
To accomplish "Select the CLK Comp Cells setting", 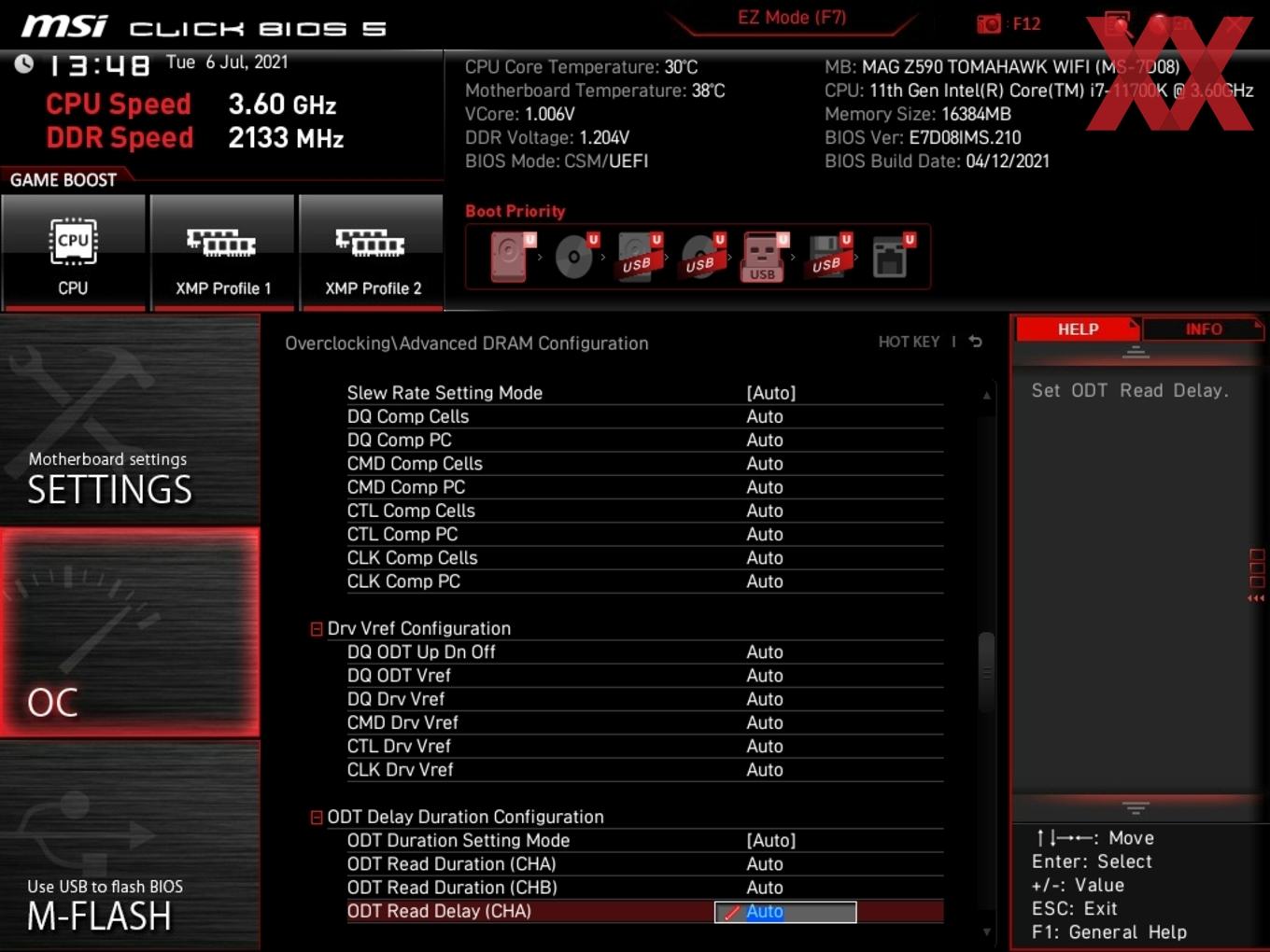I will tap(645, 558).
